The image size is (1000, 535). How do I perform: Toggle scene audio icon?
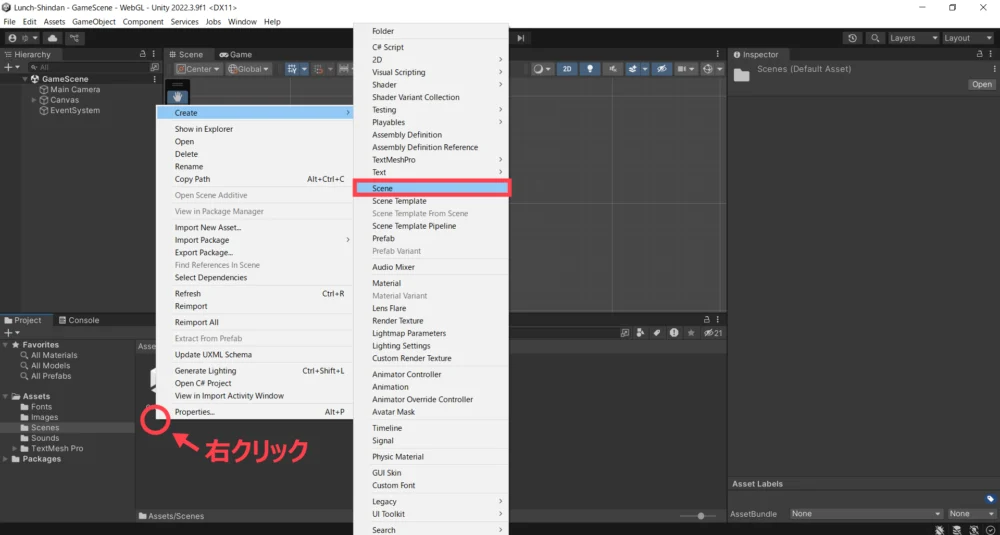[x=613, y=69]
